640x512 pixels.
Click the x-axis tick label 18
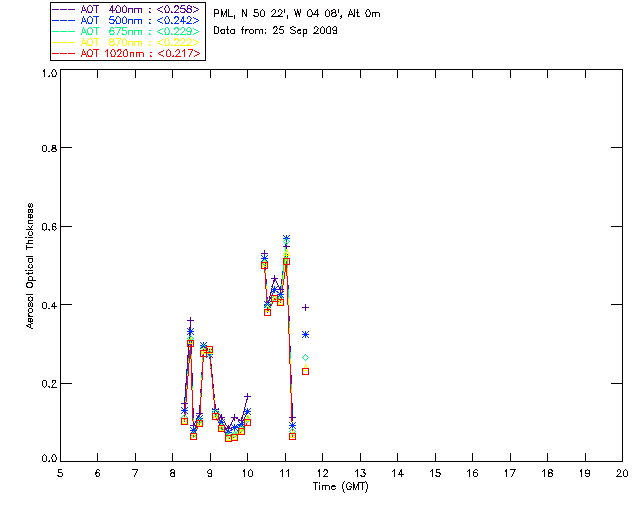coord(547,473)
